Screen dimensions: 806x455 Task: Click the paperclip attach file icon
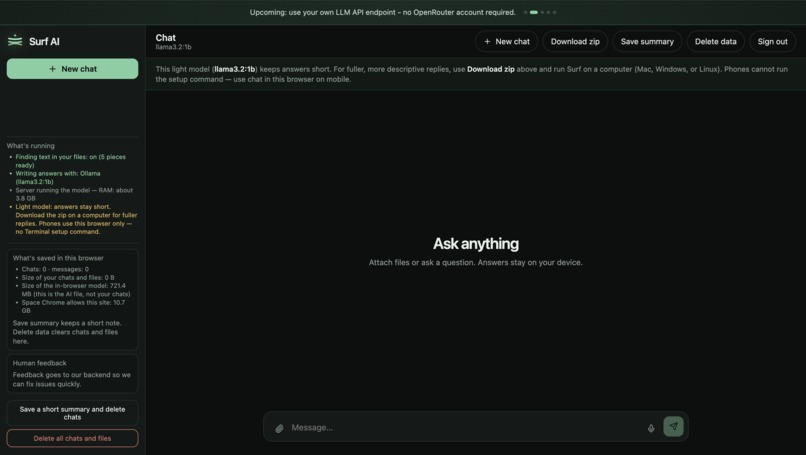point(279,428)
